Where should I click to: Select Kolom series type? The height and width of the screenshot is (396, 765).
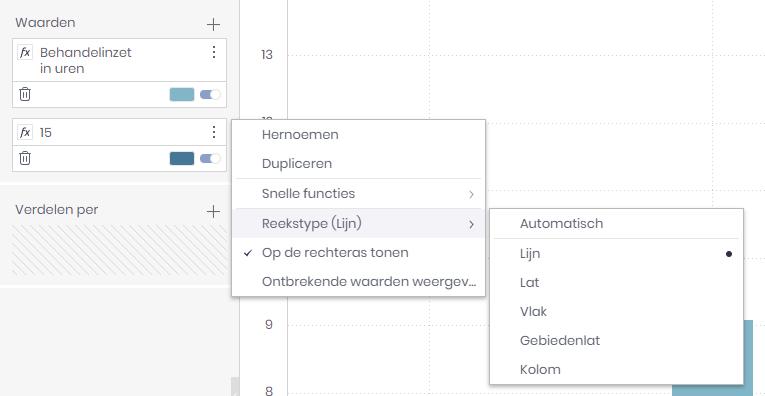(616, 369)
